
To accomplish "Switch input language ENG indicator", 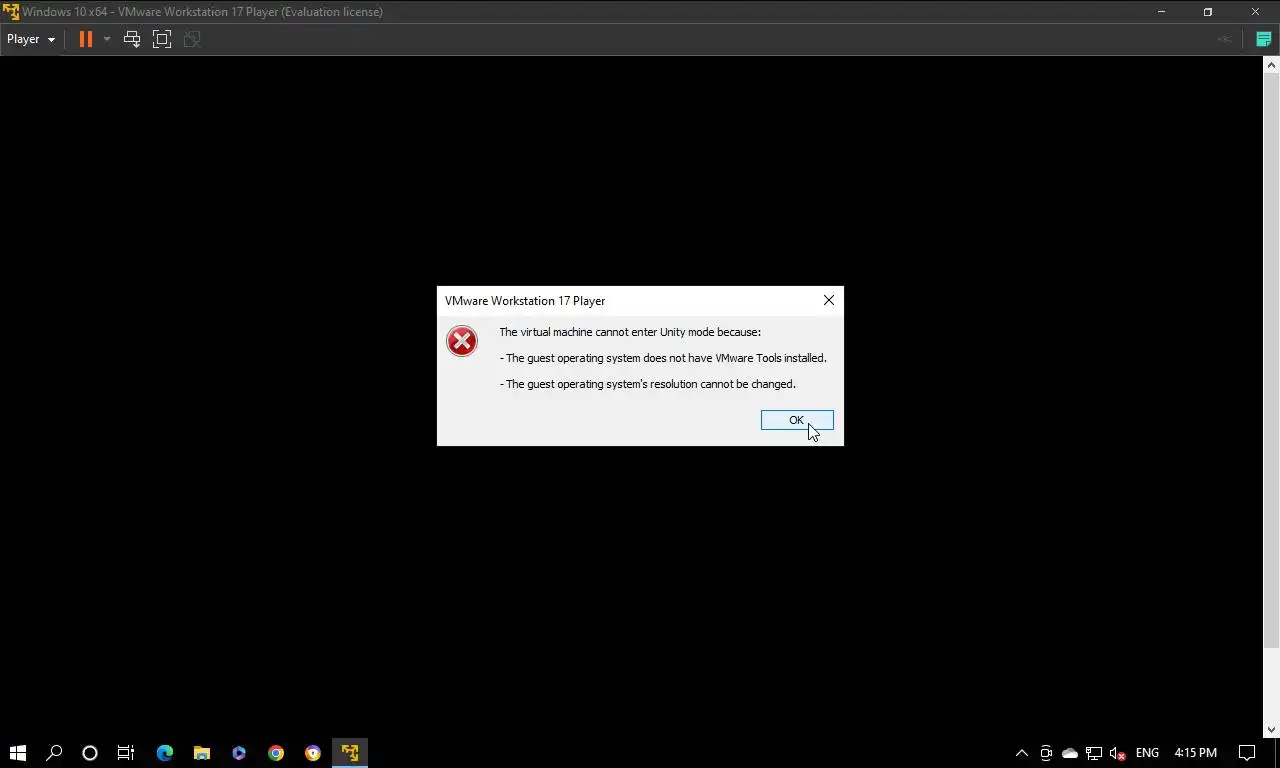I will click(1147, 753).
